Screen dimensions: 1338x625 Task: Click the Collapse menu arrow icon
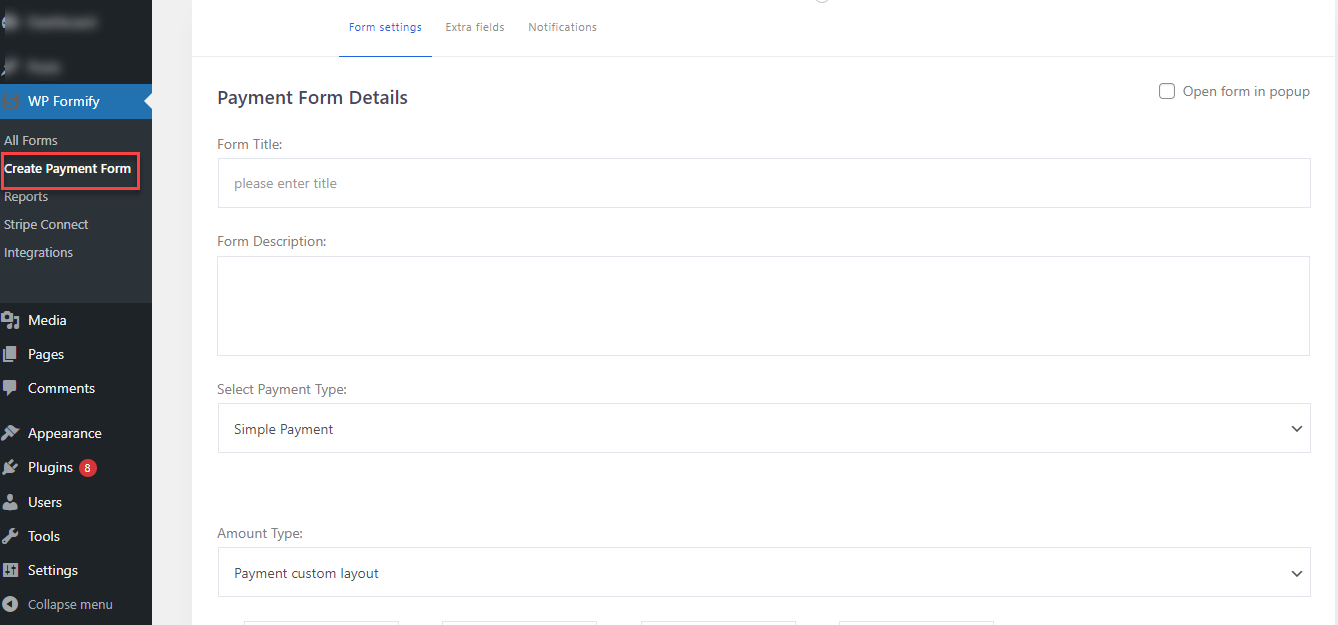point(10,604)
